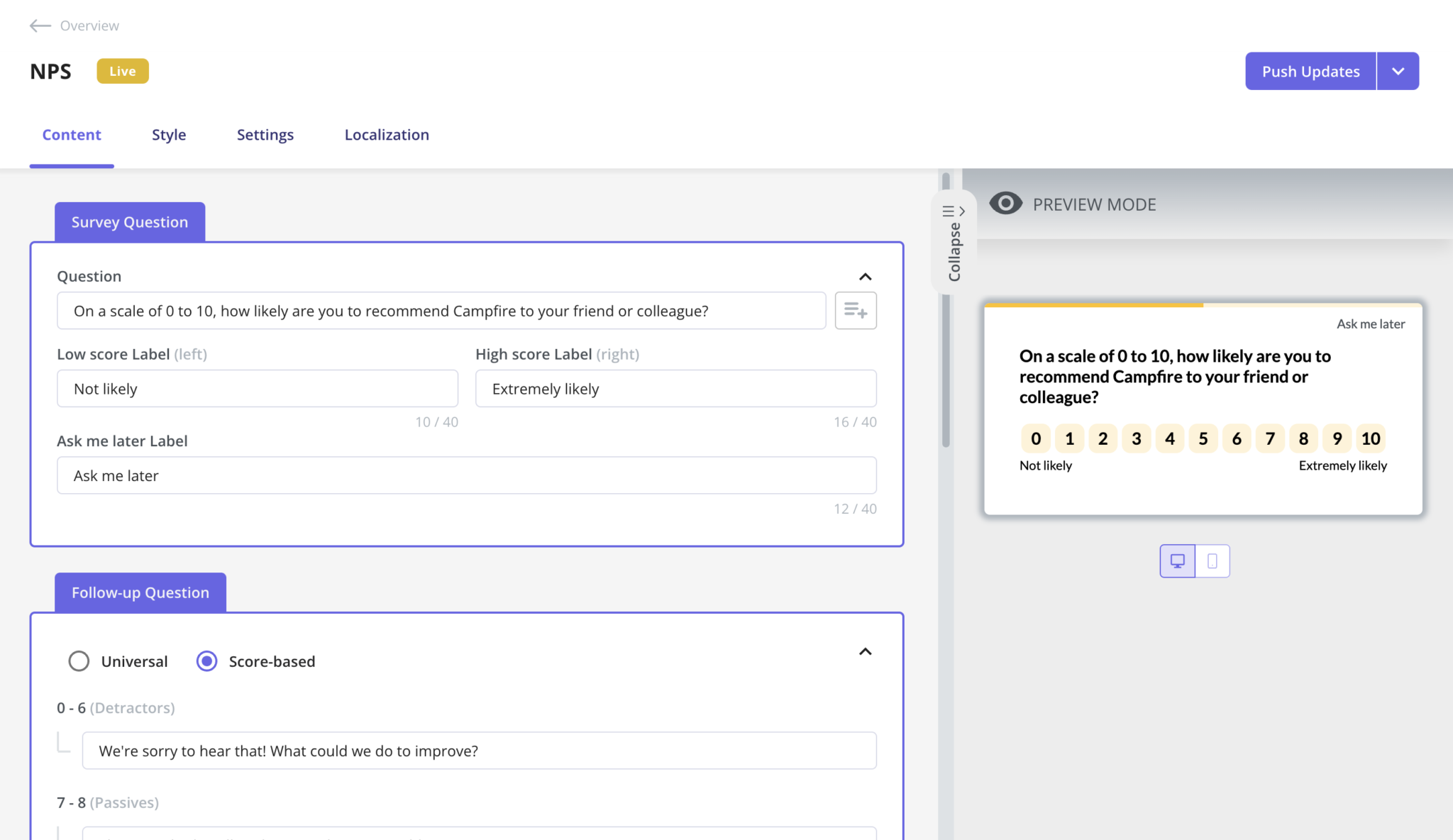This screenshot has width=1453, height=840.
Task: Select score 10 in the survey preview
Action: [1371, 438]
